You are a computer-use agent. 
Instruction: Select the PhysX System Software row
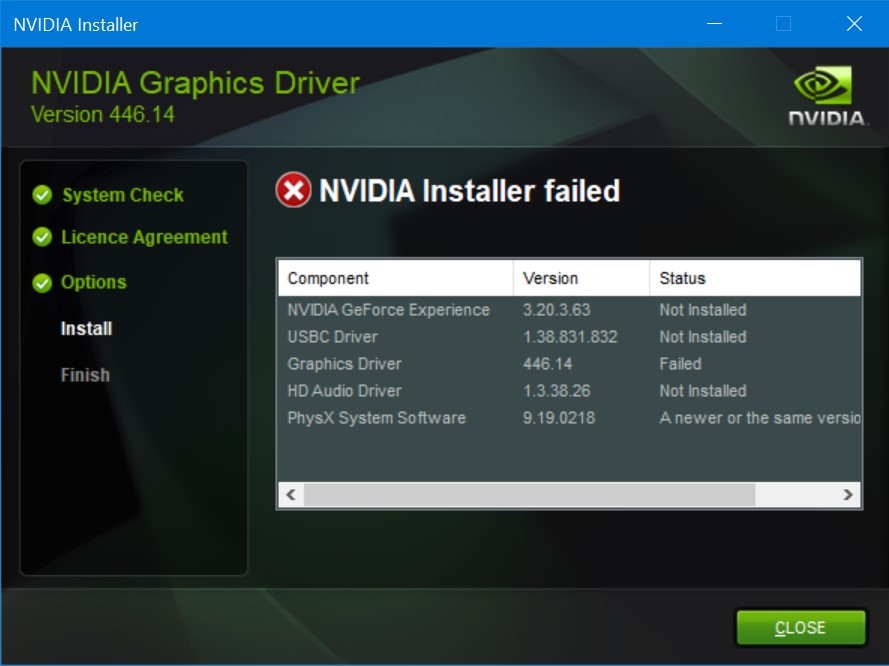click(569, 418)
